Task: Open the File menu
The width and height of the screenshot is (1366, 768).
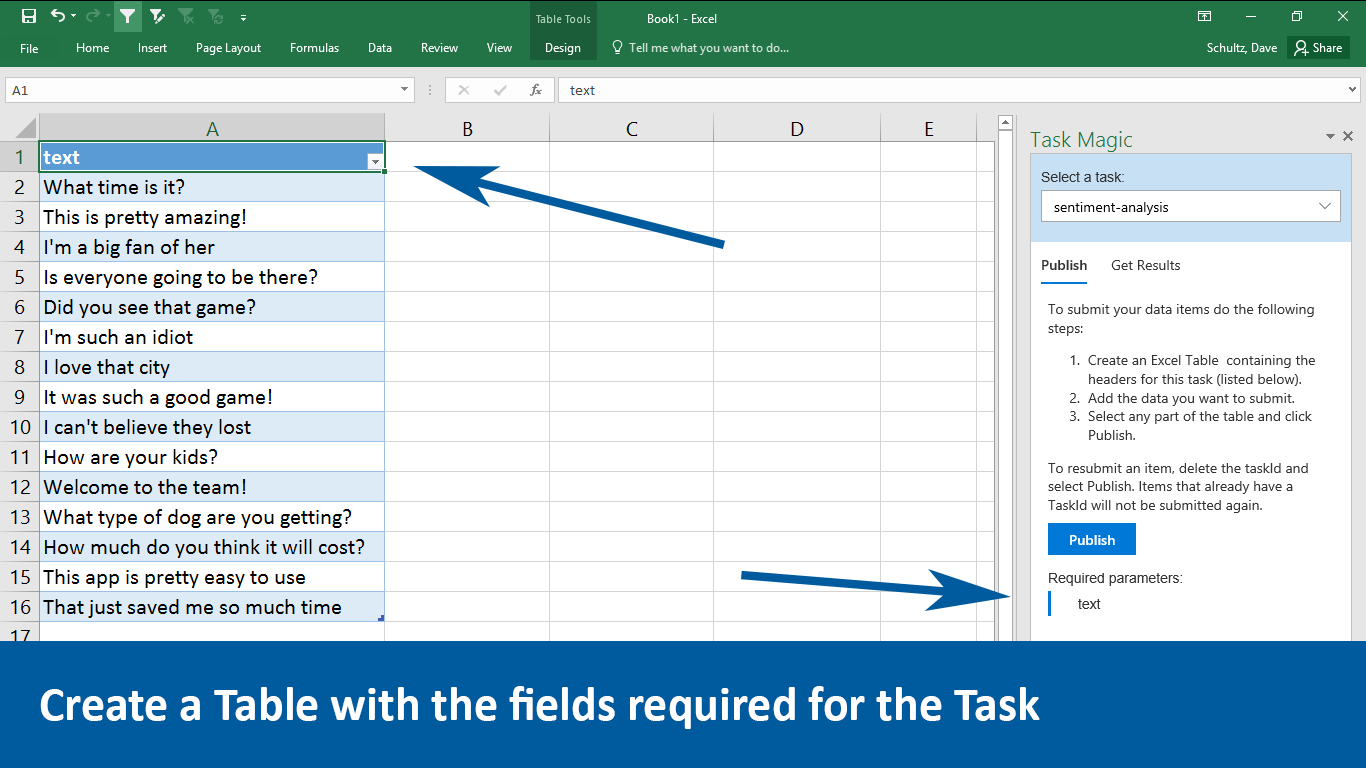Action: (29, 48)
